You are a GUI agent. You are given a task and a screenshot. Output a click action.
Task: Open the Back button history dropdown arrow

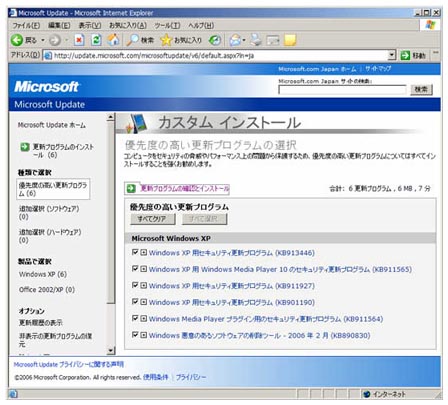[43, 40]
